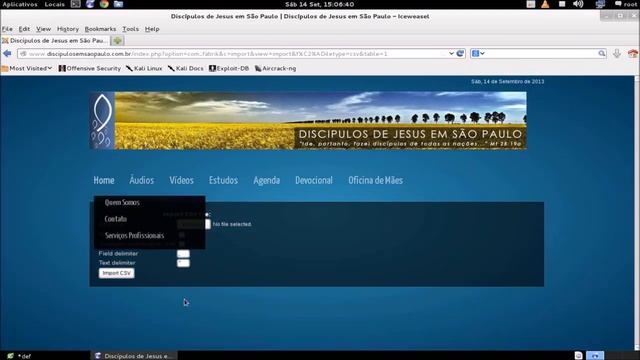Focus the Field delimiter input
The height and width of the screenshot is (360, 640).
coord(183,253)
